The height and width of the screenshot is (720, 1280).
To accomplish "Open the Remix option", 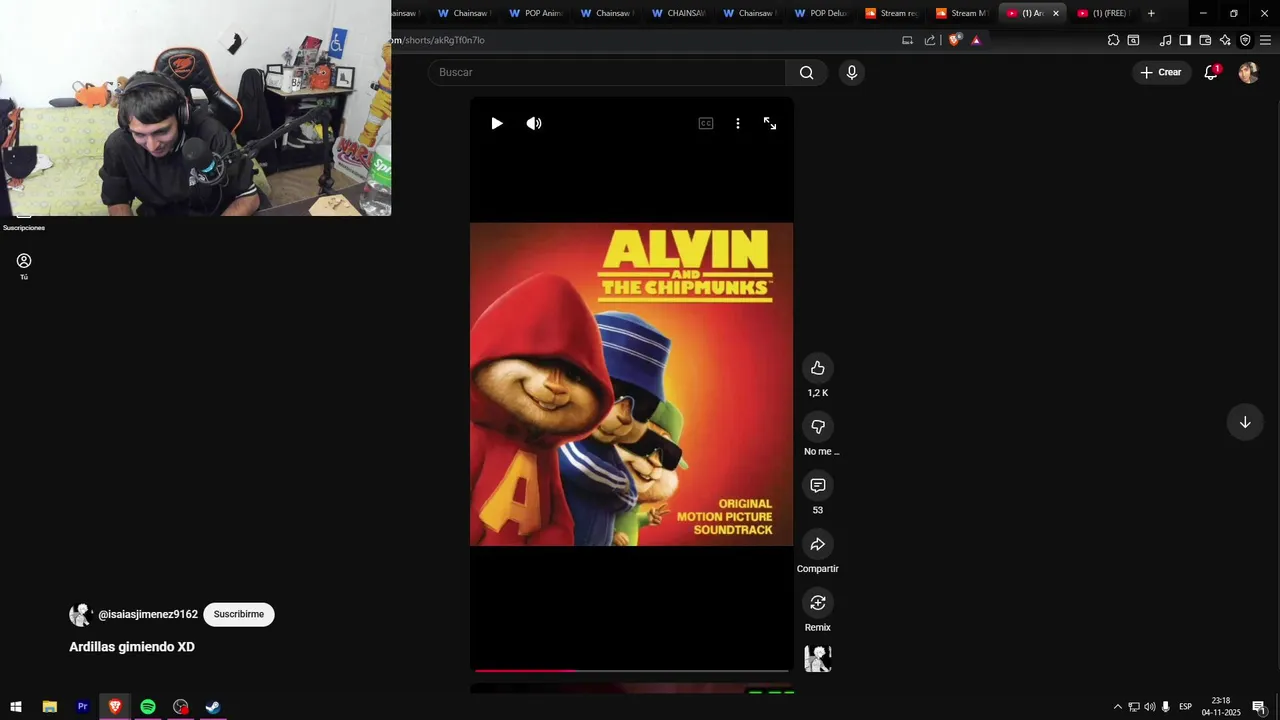I will pos(818,602).
